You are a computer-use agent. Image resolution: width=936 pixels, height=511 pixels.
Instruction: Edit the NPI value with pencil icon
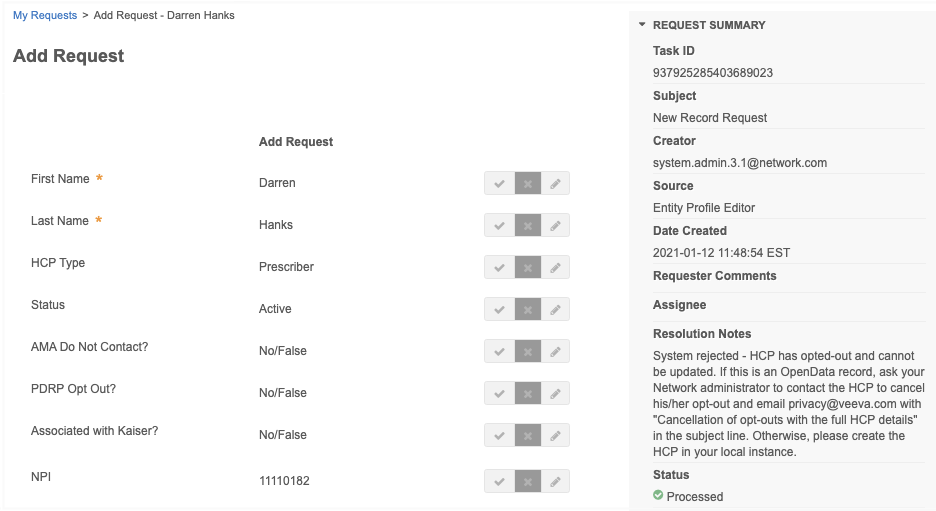coord(555,482)
